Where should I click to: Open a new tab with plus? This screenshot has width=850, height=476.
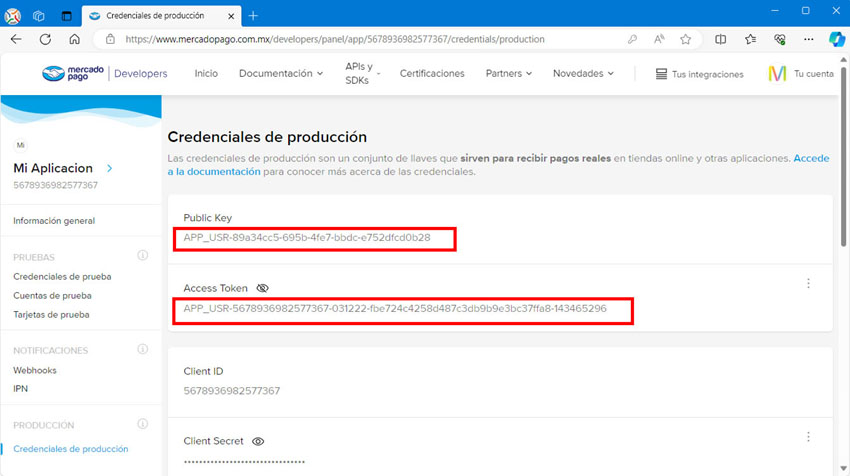[x=253, y=16]
